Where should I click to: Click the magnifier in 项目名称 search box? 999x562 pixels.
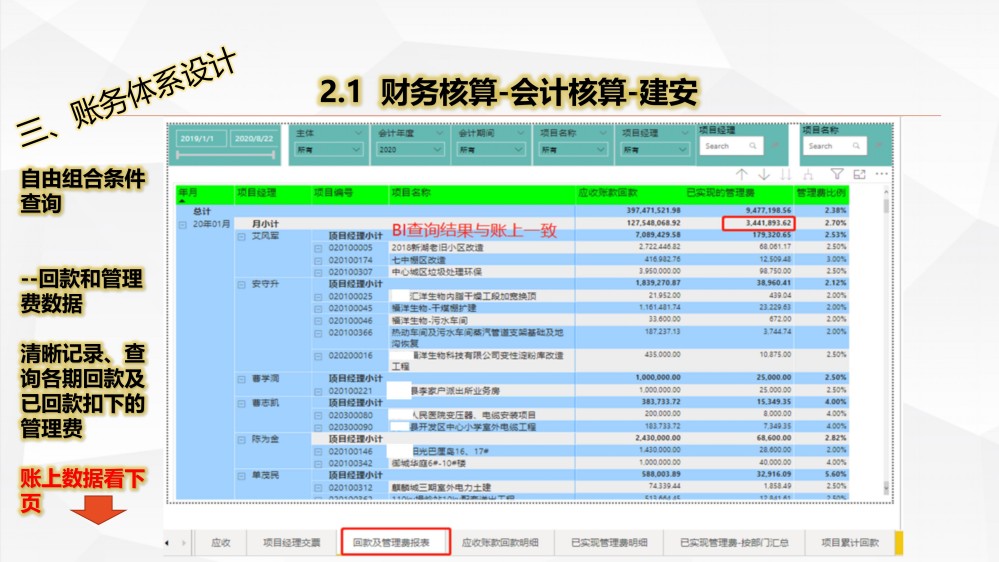click(856, 146)
